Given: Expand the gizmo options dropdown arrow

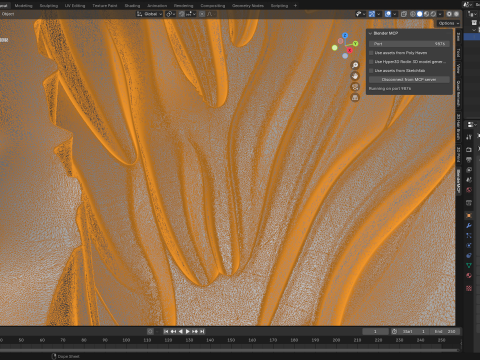Looking at the screenshot, I should [x=378, y=14].
